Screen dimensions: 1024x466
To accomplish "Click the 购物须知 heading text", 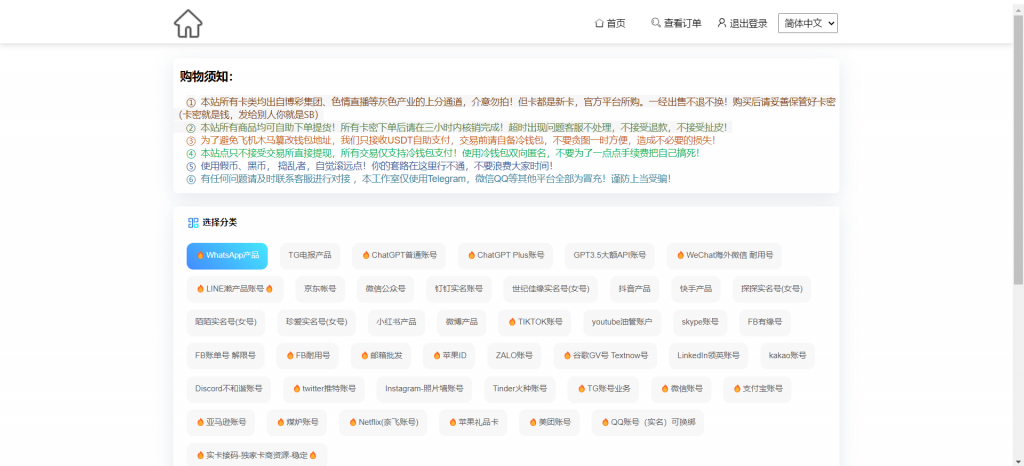I will (x=206, y=76).
